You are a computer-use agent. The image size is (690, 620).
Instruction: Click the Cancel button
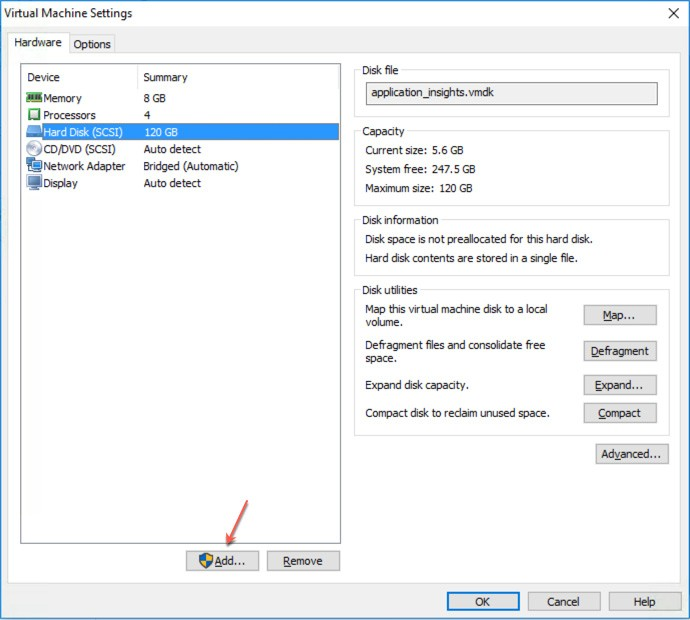563,601
